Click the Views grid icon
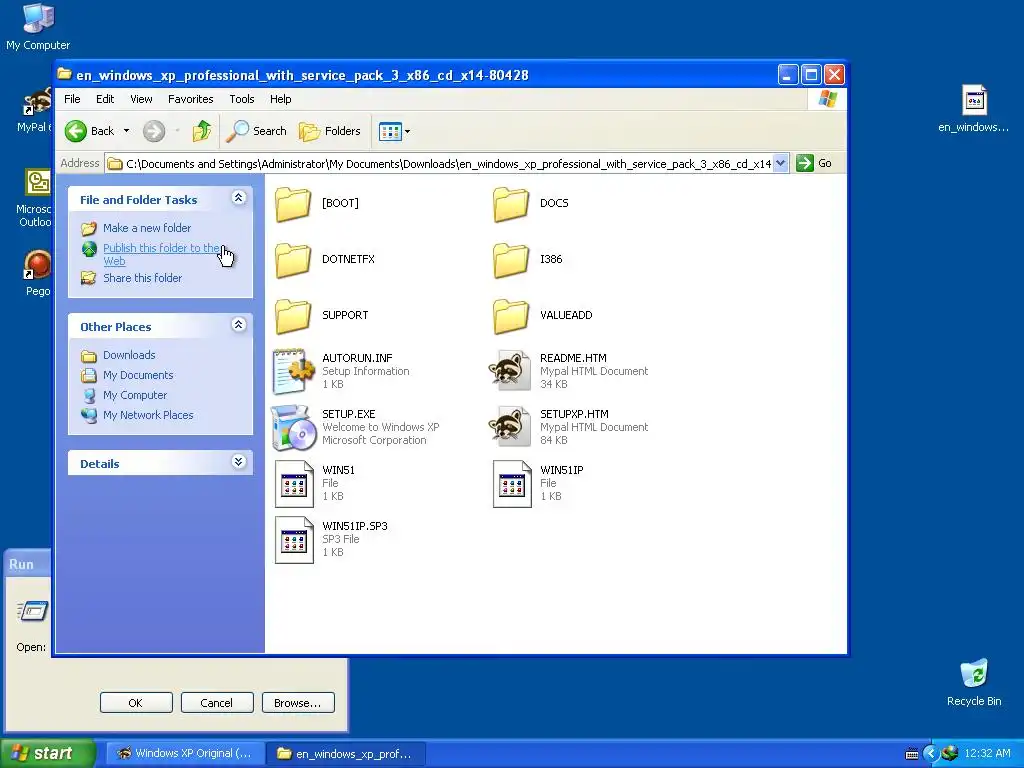The height and width of the screenshot is (768, 1024). click(390, 131)
